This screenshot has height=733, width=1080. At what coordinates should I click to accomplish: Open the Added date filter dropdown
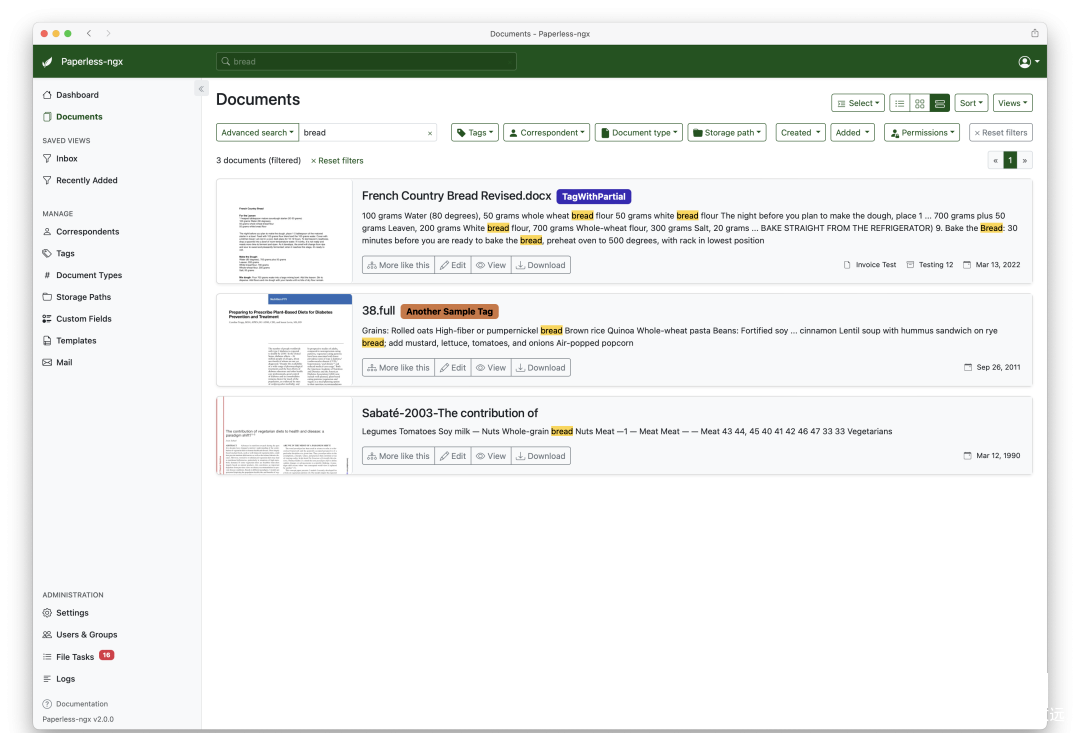click(x=853, y=133)
